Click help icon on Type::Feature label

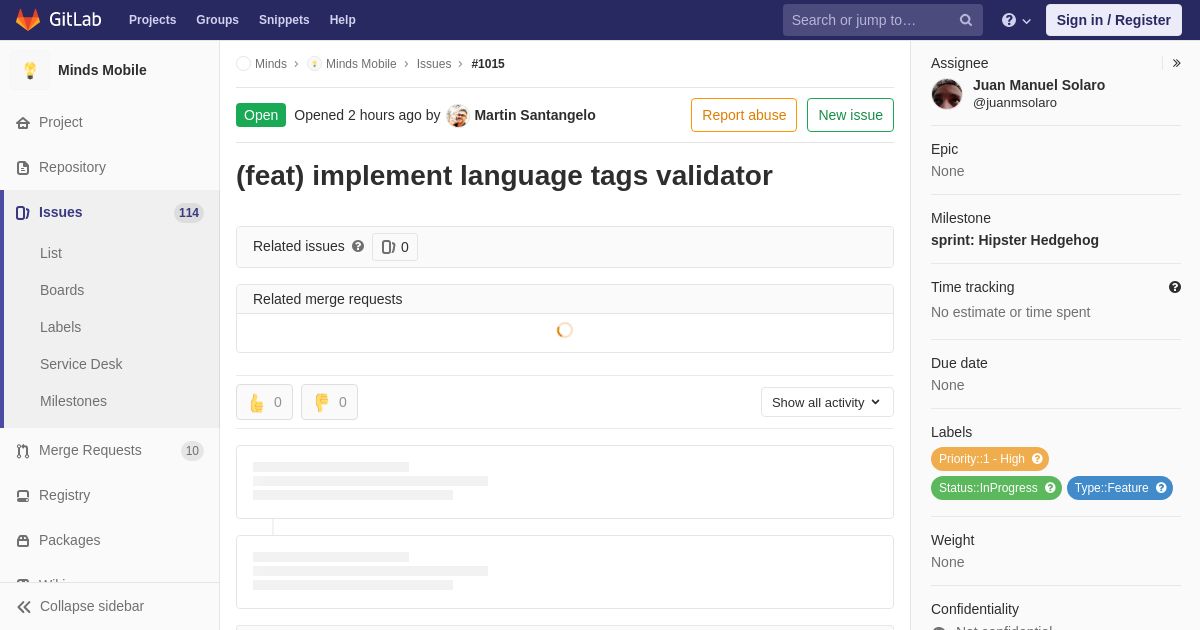click(1161, 488)
